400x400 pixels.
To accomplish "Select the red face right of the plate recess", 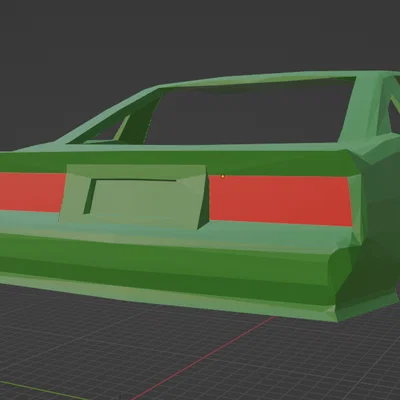I will 280,200.
